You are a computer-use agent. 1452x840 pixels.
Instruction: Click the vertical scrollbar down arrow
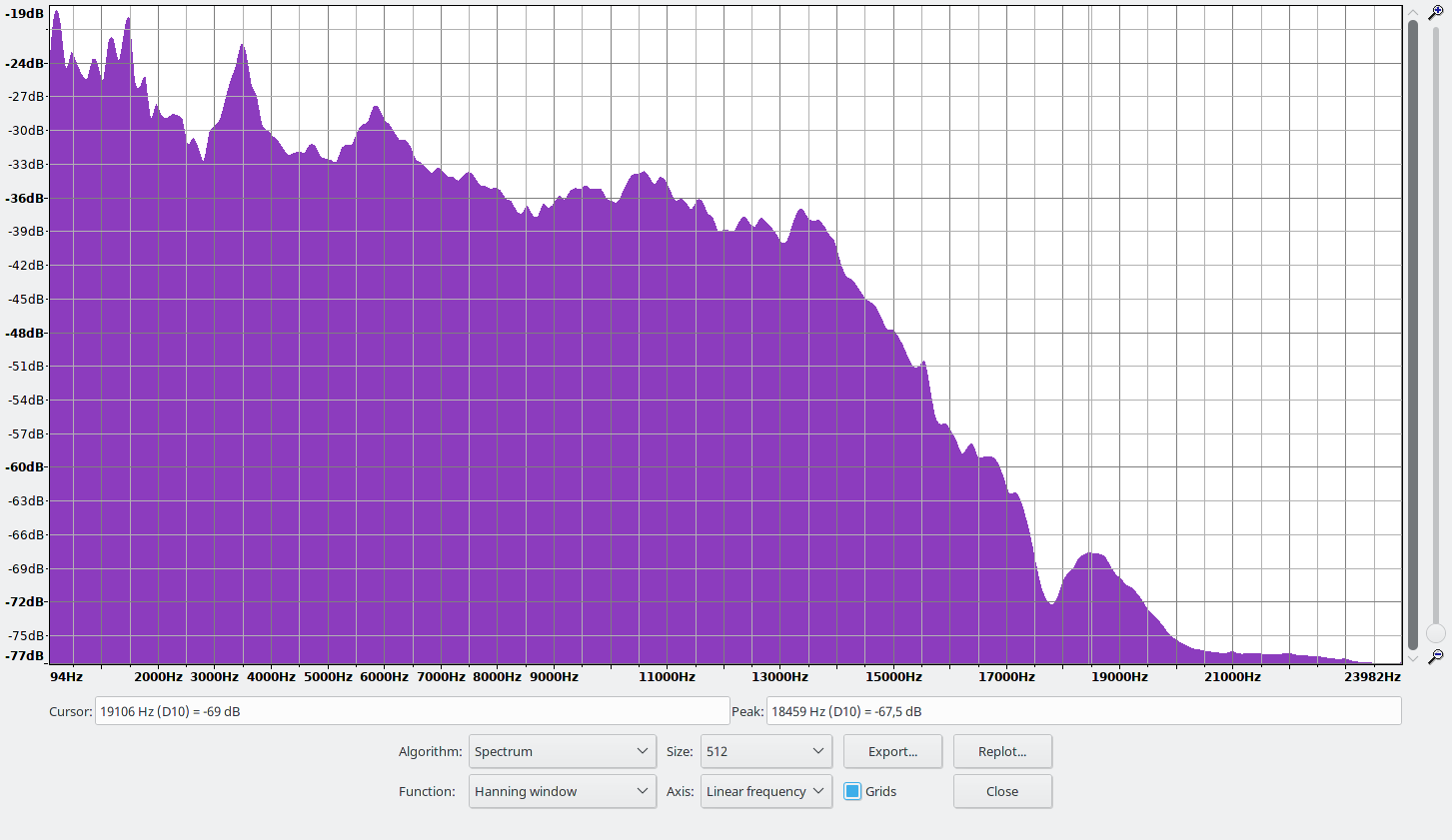coord(1413,657)
